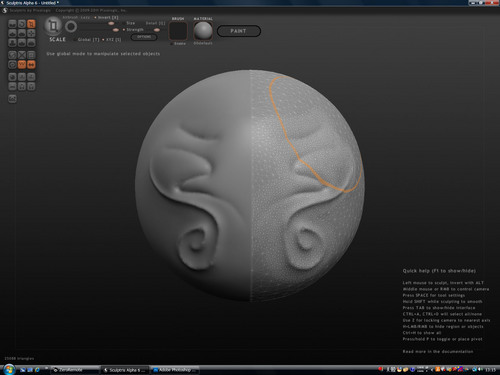Select the Inflate tool icon
The height and width of the screenshot is (375, 500).
[12, 42]
